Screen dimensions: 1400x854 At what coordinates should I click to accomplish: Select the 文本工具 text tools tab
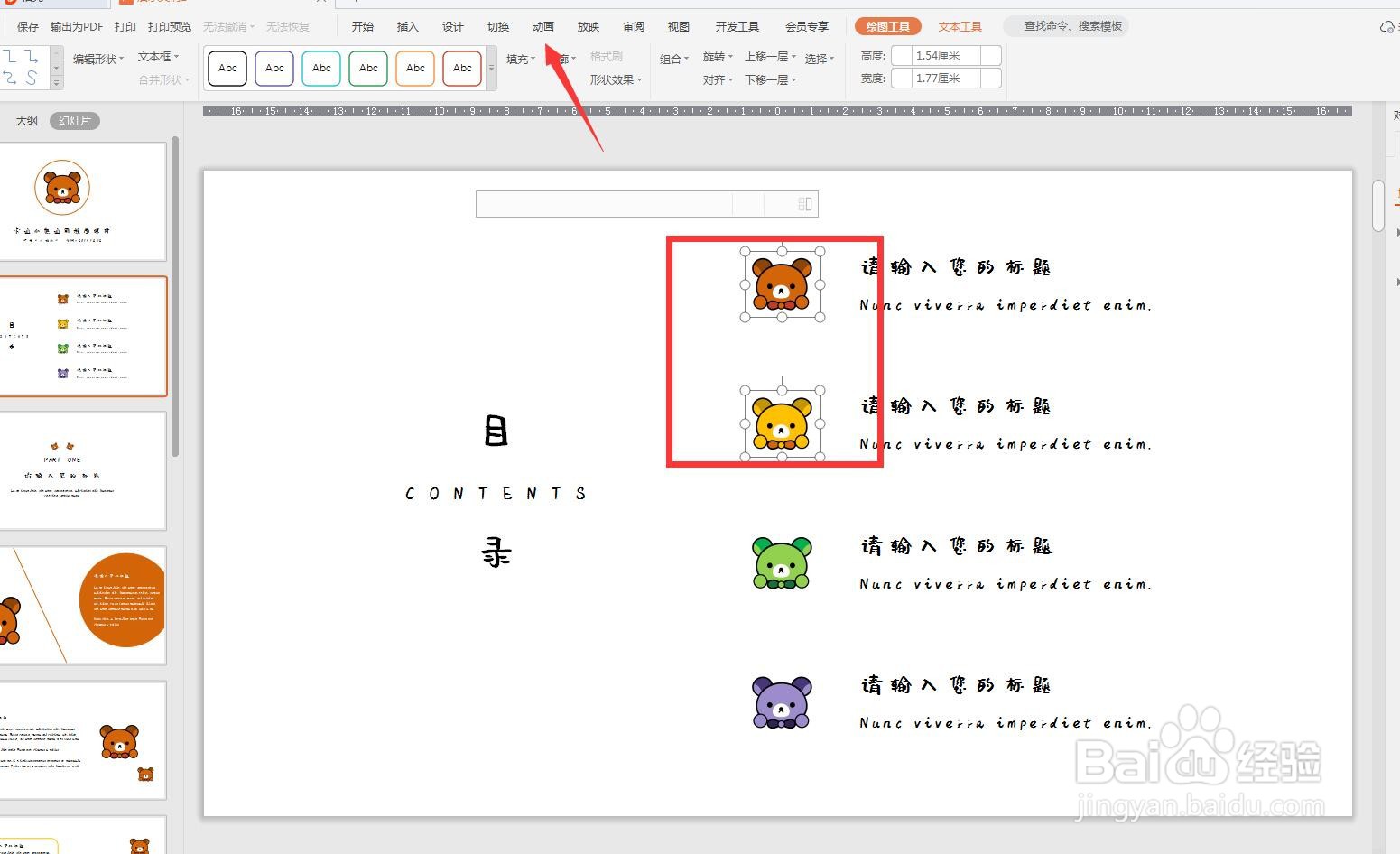tap(960, 26)
